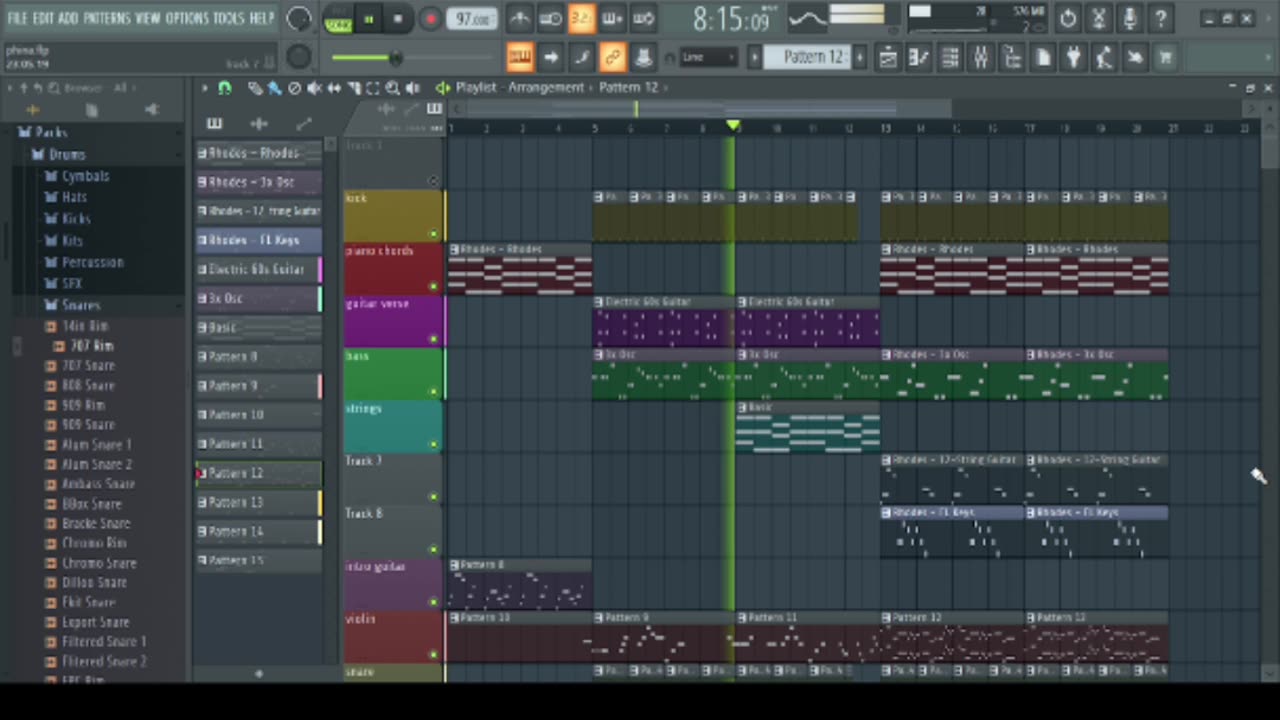Image resolution: width=1280 pixels, height=720 pixels.
Task: Click the microphone recording icon
Action: (x=1129, y=18)
